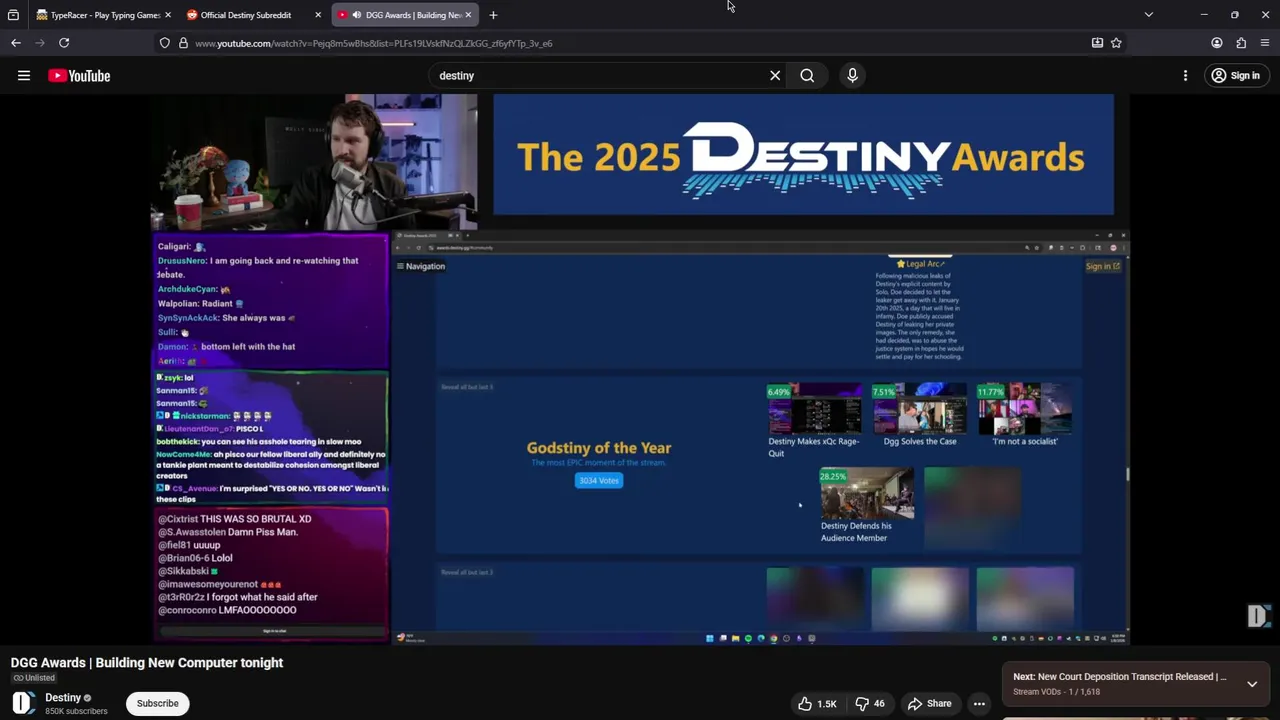Image resolution: width=1280 pixels, height=720 pixels.
Task: Click Destiny Defends his Audience Member thumbnail
Action: coord(867,493)
